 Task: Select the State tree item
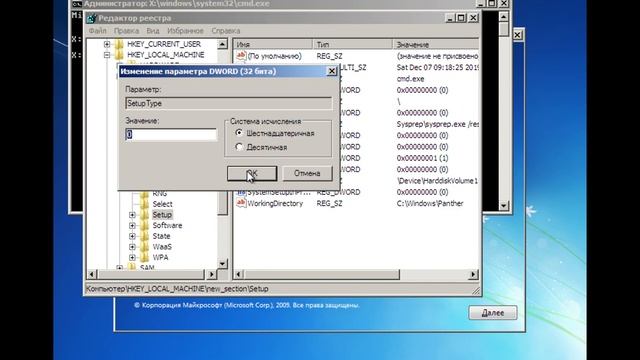tap(161, 236)
